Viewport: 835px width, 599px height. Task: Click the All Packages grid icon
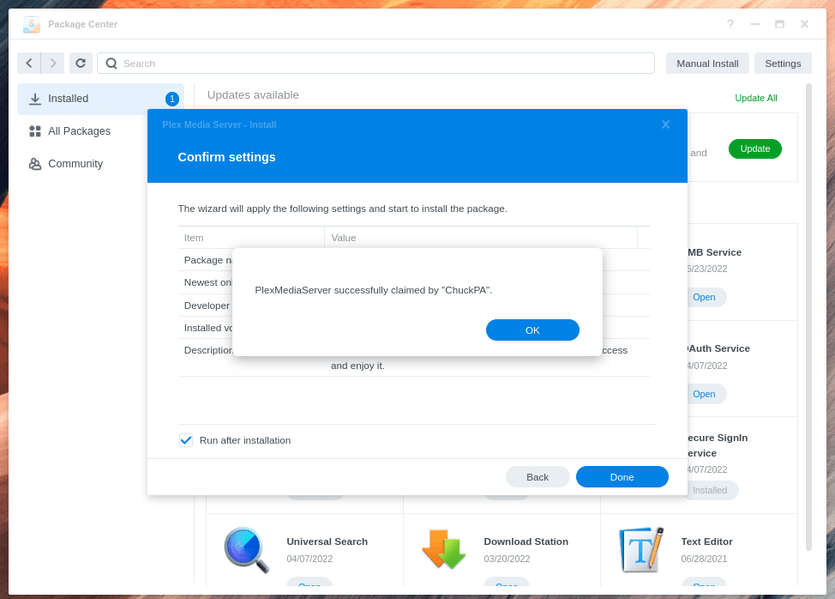(x=35, y=131)
